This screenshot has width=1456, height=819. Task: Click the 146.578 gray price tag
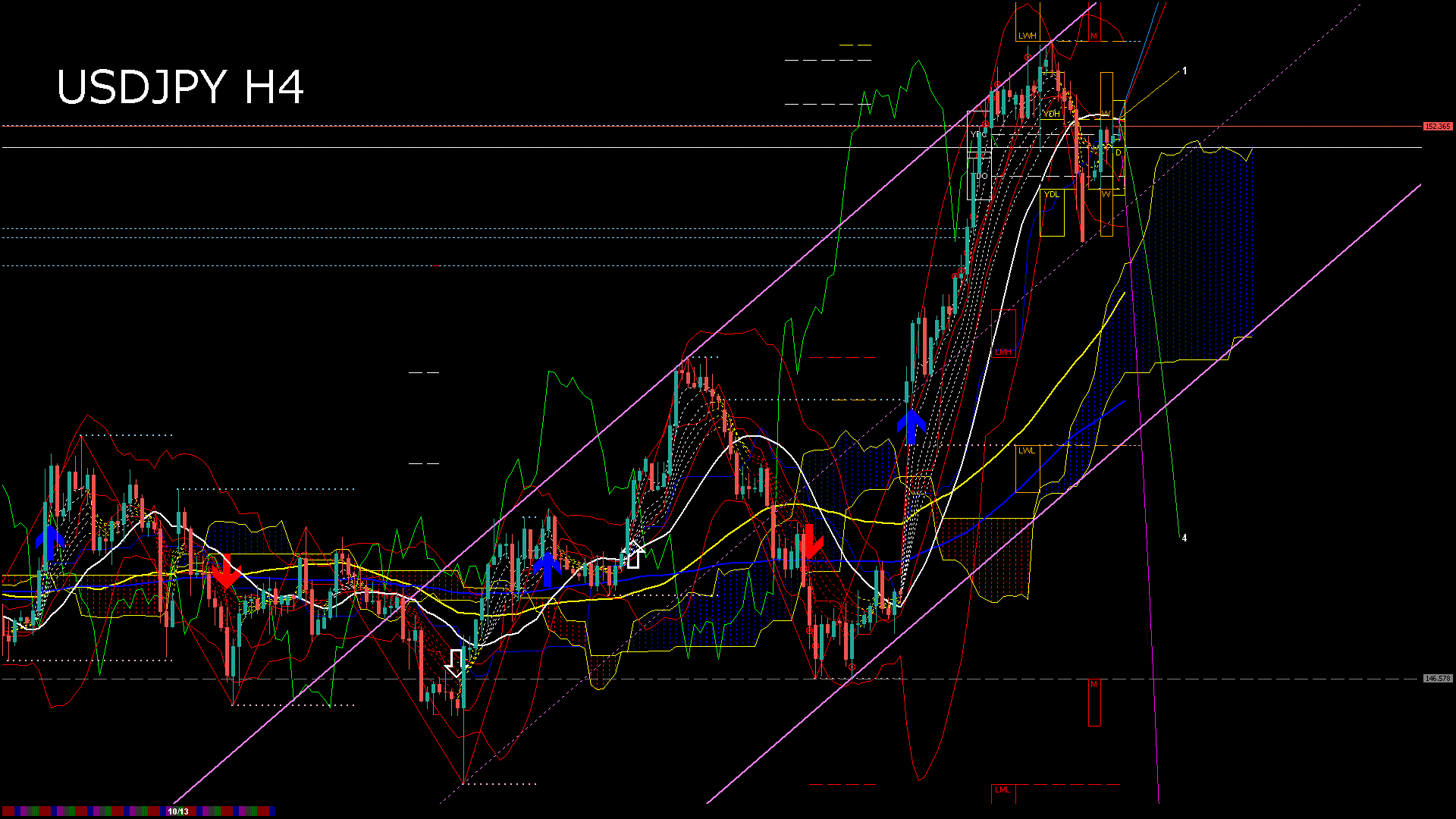click(x=1437, y=679)
